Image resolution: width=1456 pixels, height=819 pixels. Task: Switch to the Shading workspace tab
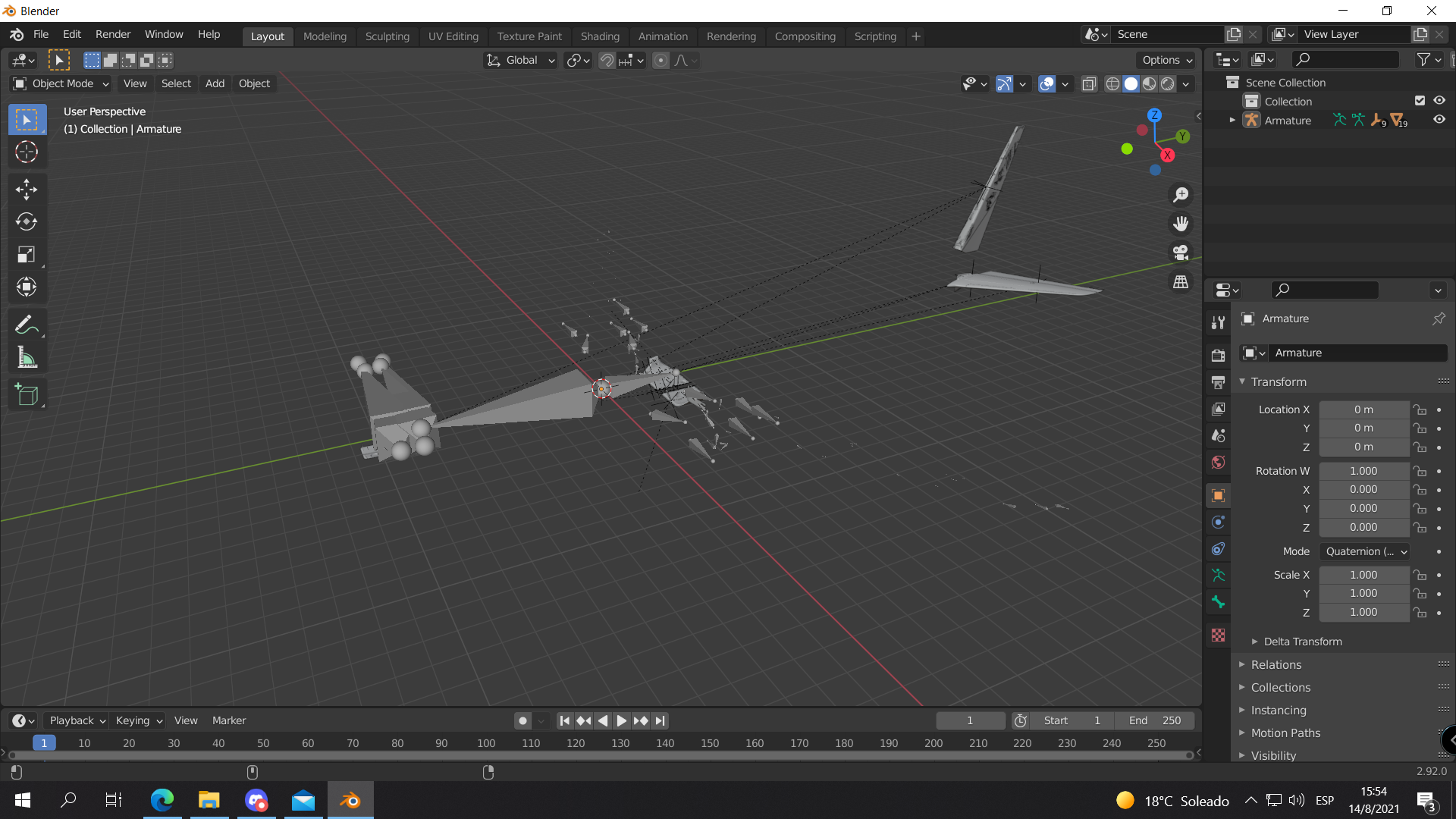600,36
